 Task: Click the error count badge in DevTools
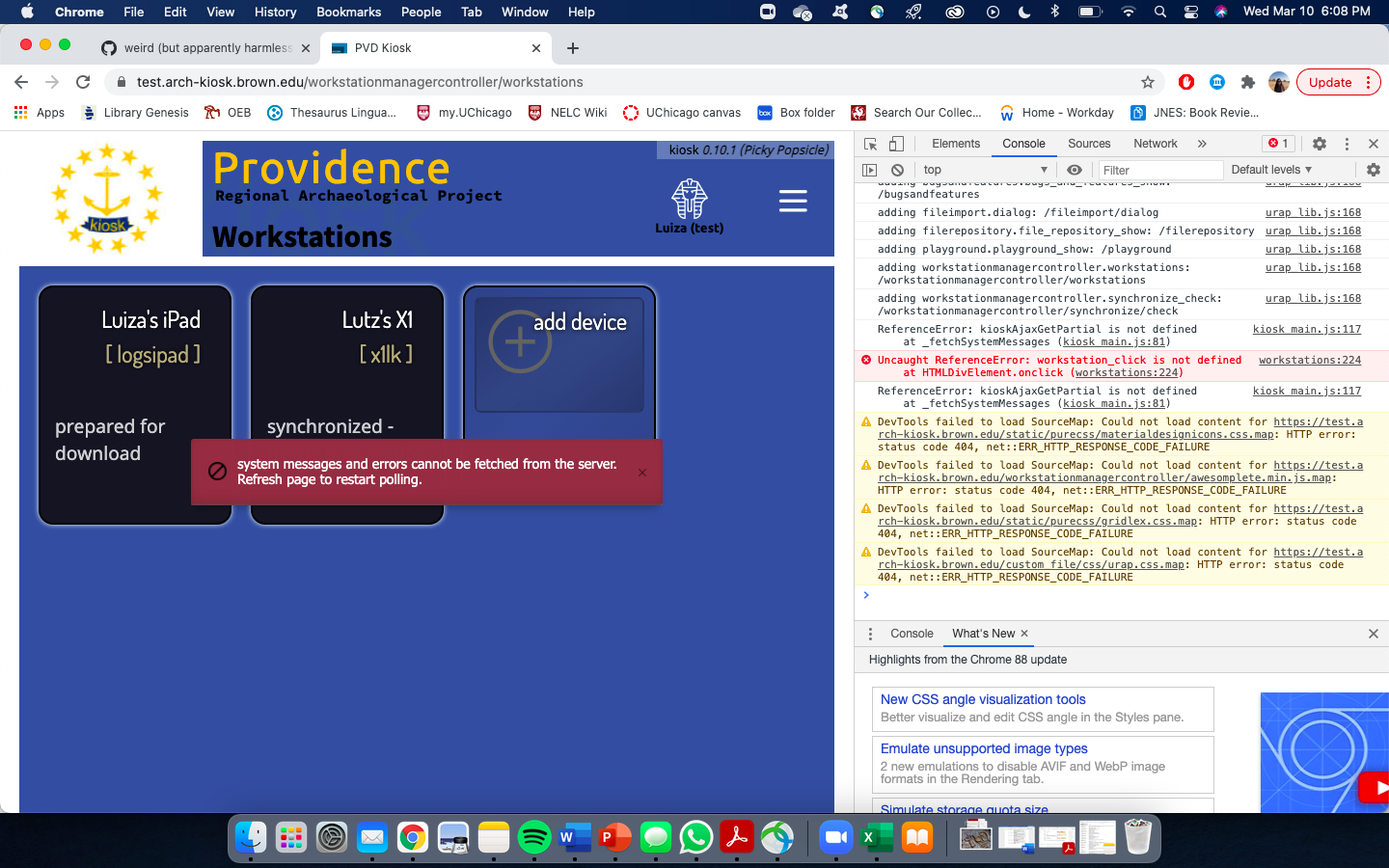tap(1278, 143)
